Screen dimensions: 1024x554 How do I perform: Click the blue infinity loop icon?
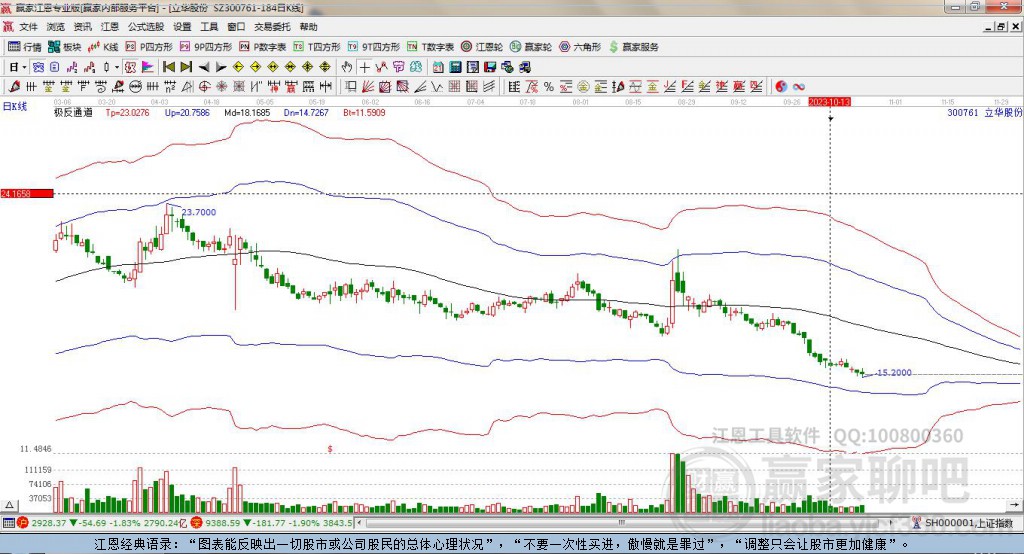point(799,86)
